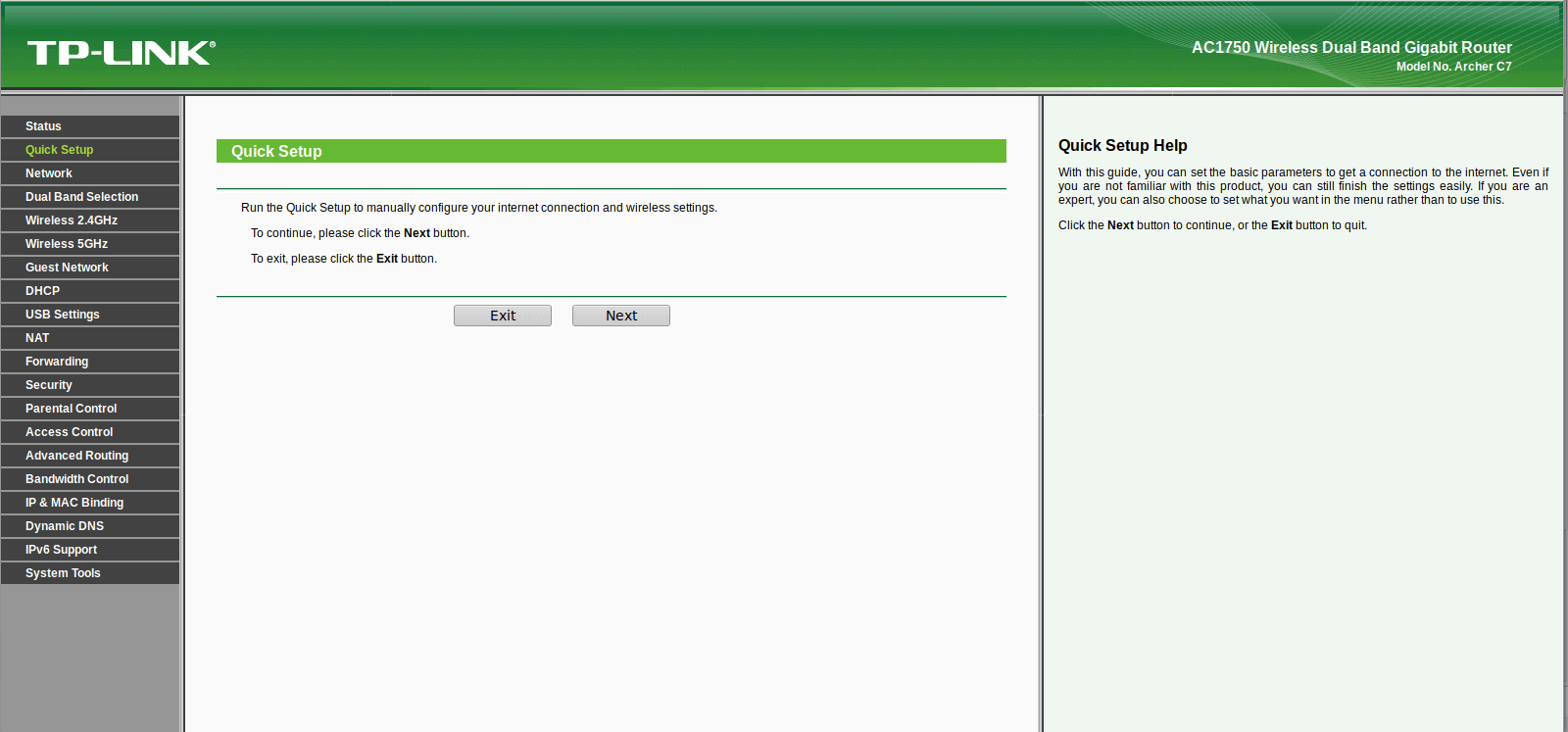Open Bandwidth Control menu
The image size is (1568, 732).
tap(90, 479)
